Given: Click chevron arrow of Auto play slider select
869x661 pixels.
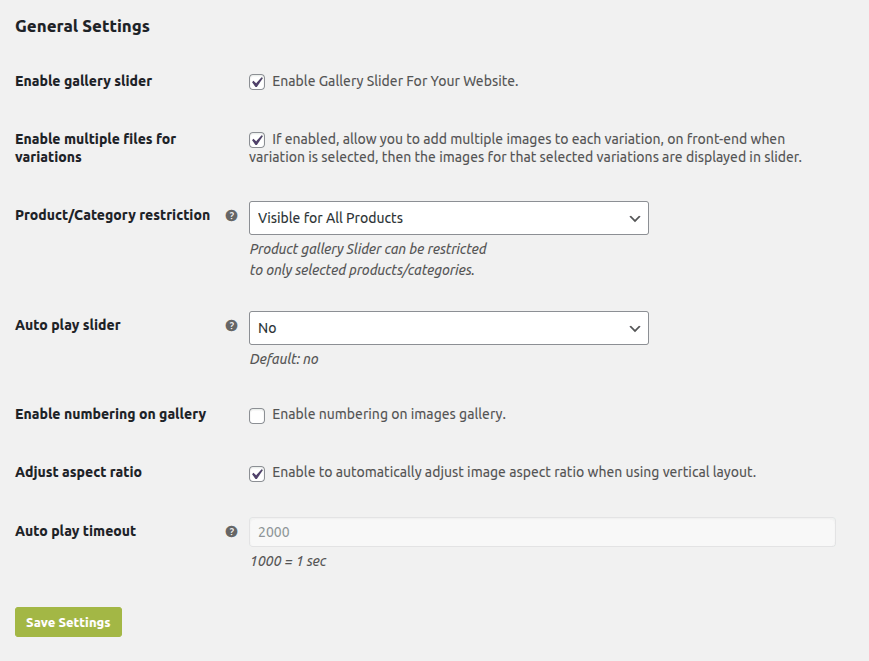Looking at the screenshot, I should [634, 328].
